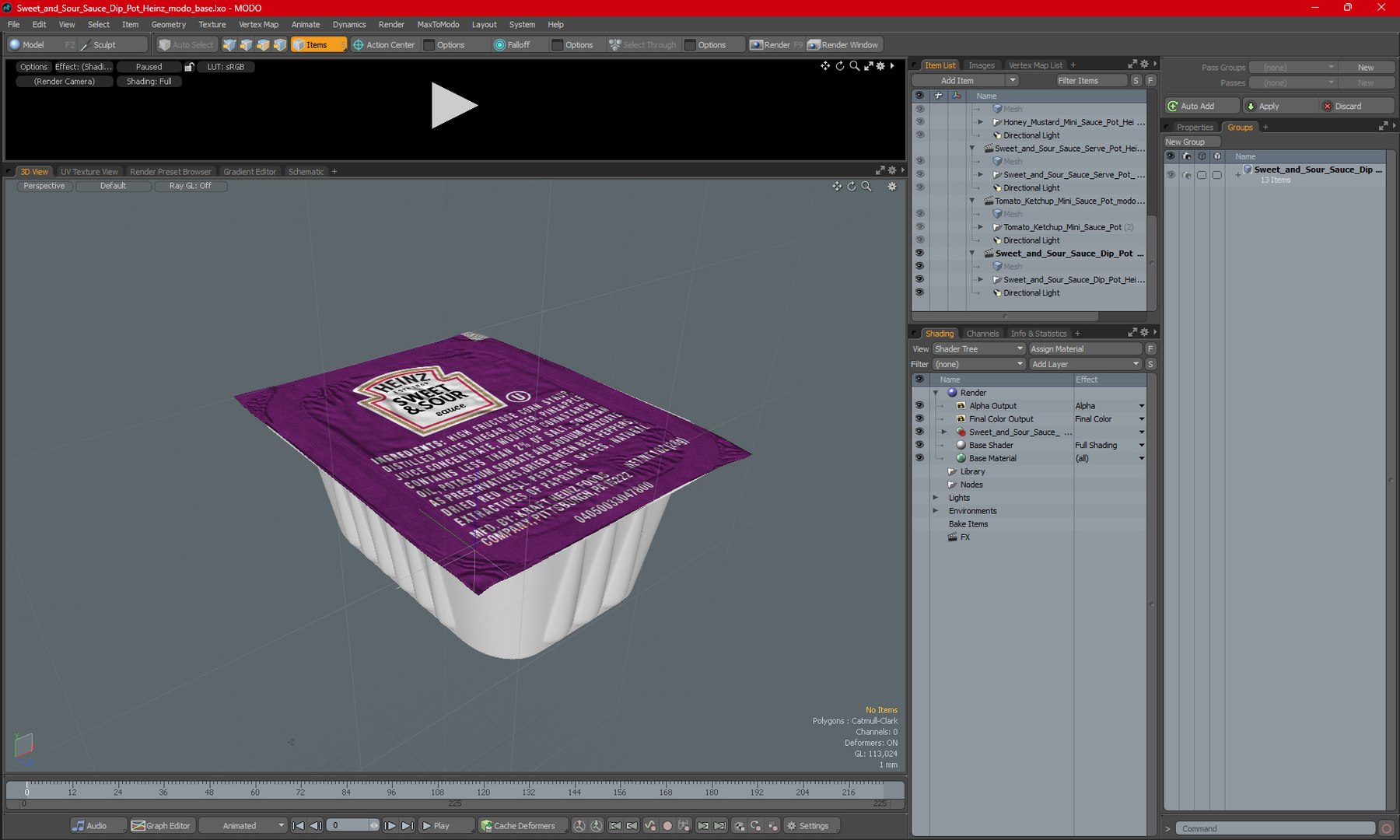Collapse Sweet_and_Sour_Sauce_Dip_Pot scene tree
Viewport: 1400px width, 840px height.
972,254
